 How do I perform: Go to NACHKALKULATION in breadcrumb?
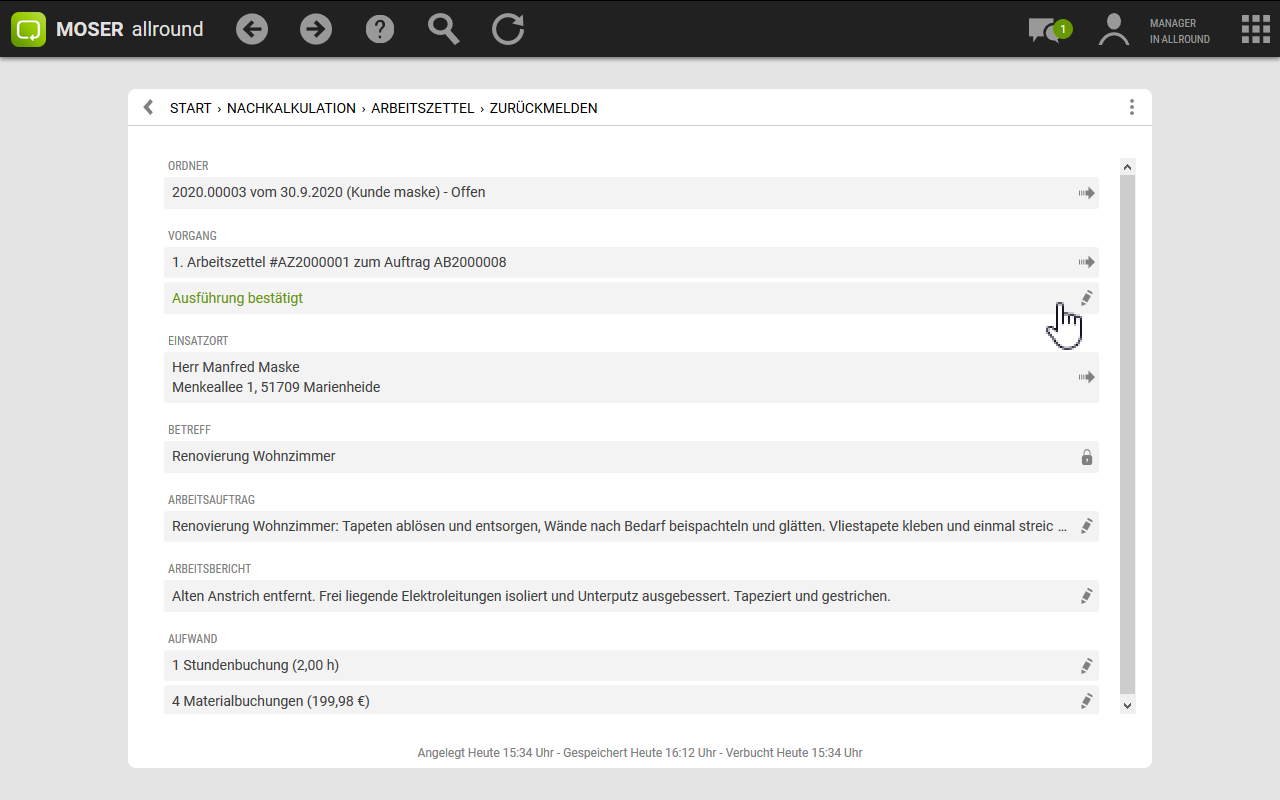pyautogui.click(x=291, y=108)
